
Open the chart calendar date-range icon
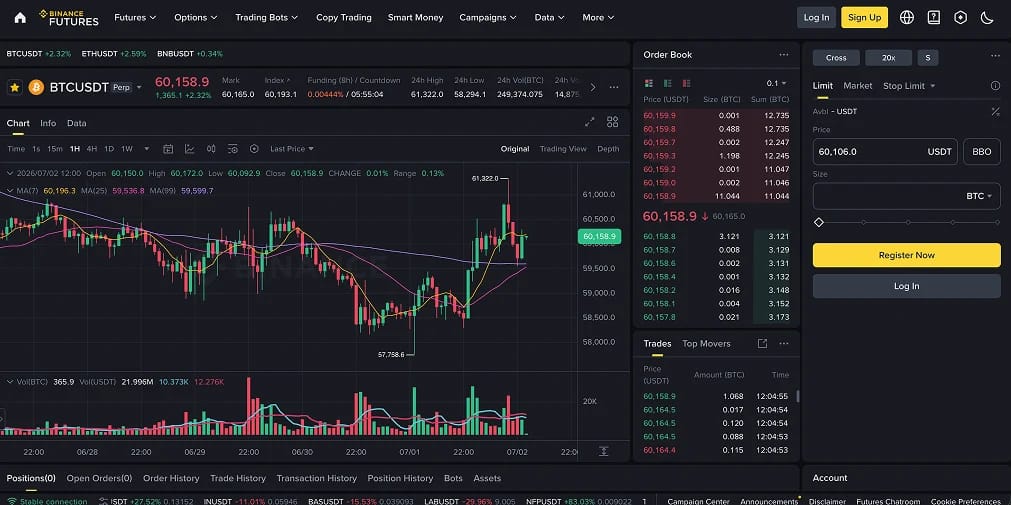coord(168,149)
